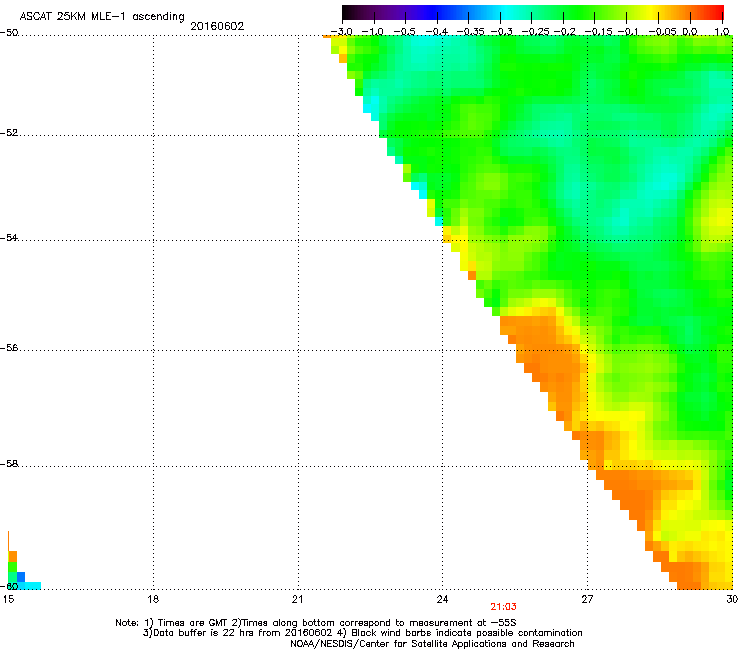Screen dimensions: 740x650
Task: Click the color bar label "-0.35"
Action: tap(470, 32)
